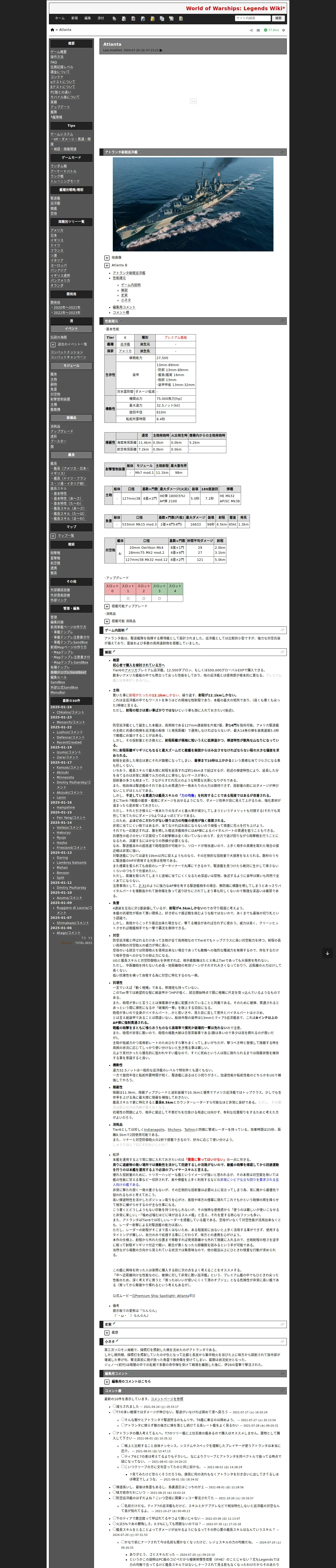Open the 添付 menu

[x=101, y=18]
